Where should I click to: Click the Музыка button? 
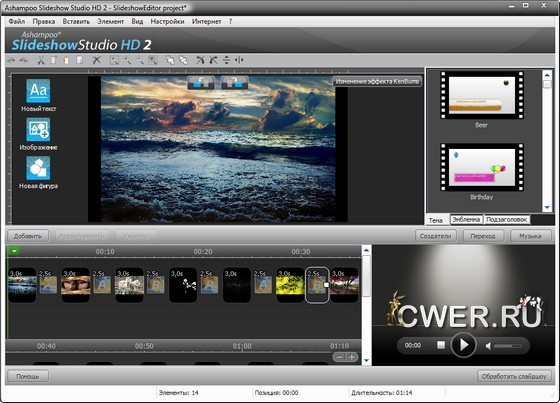(530, 236)
